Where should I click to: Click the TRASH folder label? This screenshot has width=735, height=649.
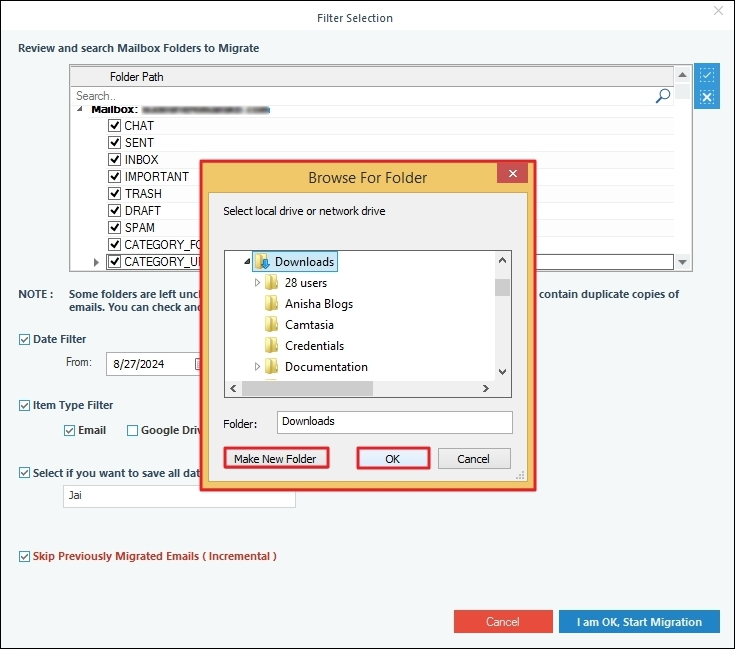[x=143, y=193]
